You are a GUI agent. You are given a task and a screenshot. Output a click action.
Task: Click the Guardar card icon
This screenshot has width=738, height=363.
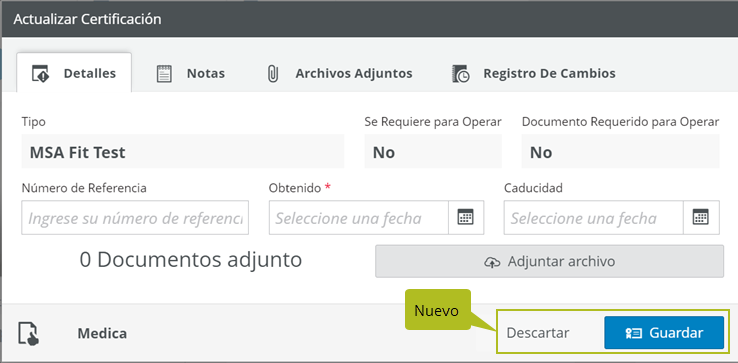point(634,333)
